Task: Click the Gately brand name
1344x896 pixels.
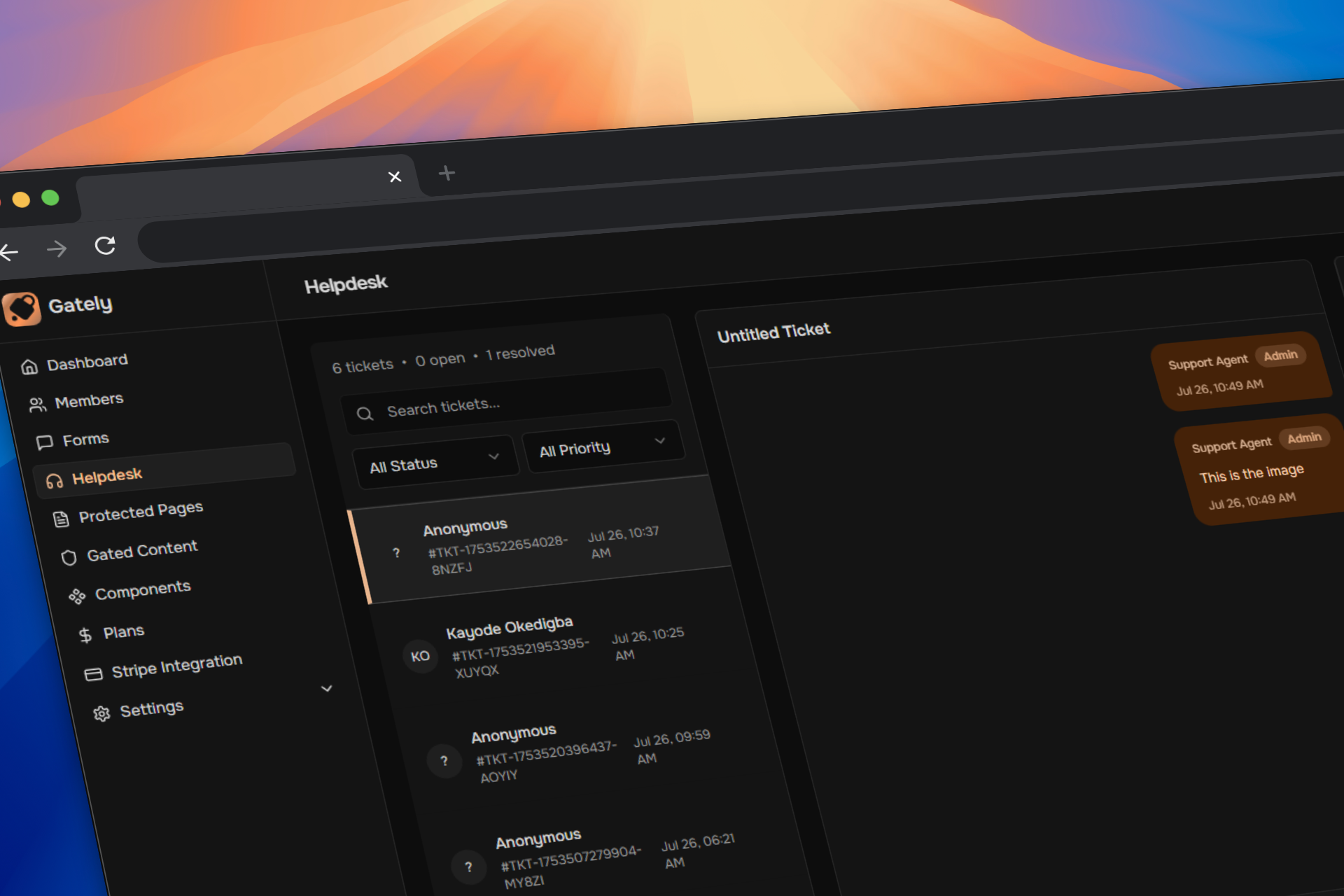Action: [80, 304]
